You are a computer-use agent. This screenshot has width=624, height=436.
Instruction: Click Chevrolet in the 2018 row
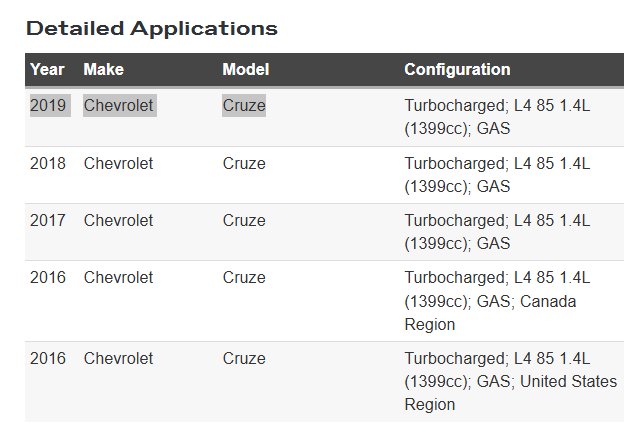[x=119, y=163]
